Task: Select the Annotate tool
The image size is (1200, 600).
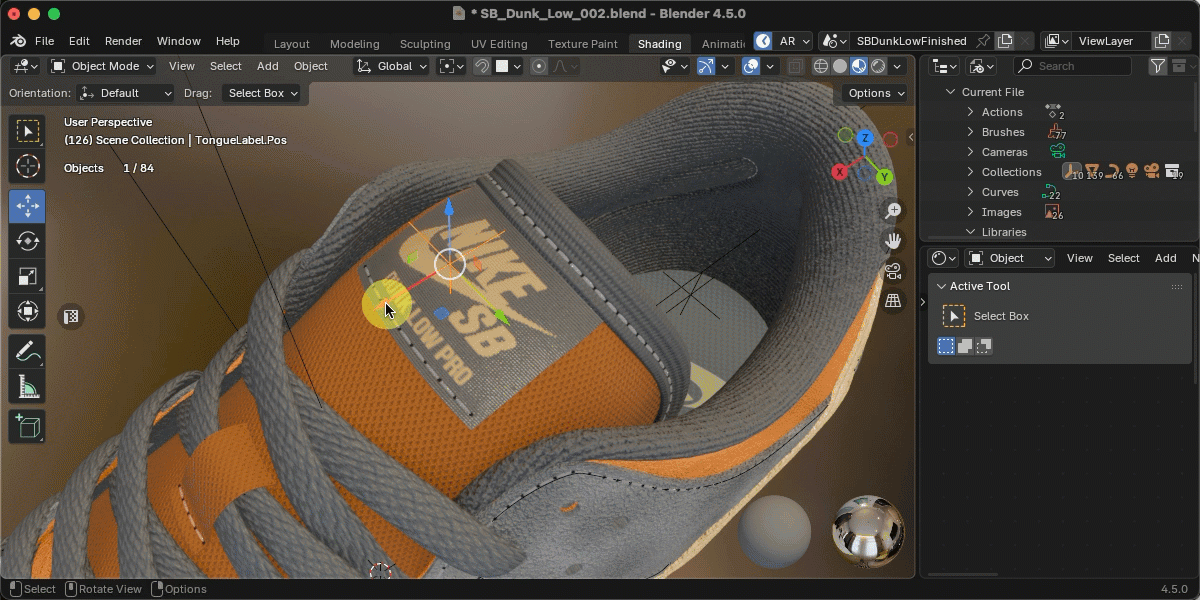Action: pyautogui.click(x=27, y=352)
